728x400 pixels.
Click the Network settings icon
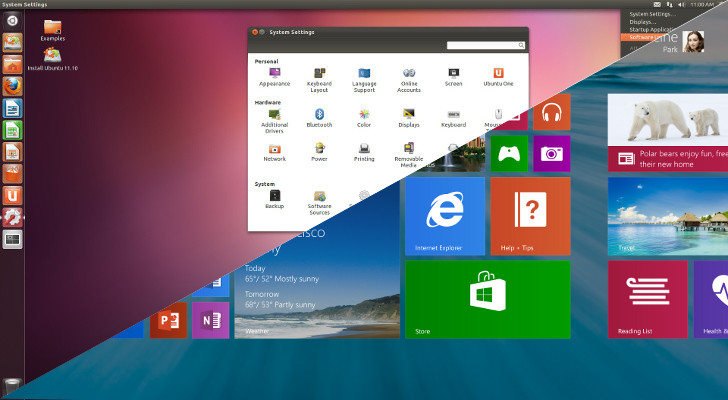pos(274,150)
